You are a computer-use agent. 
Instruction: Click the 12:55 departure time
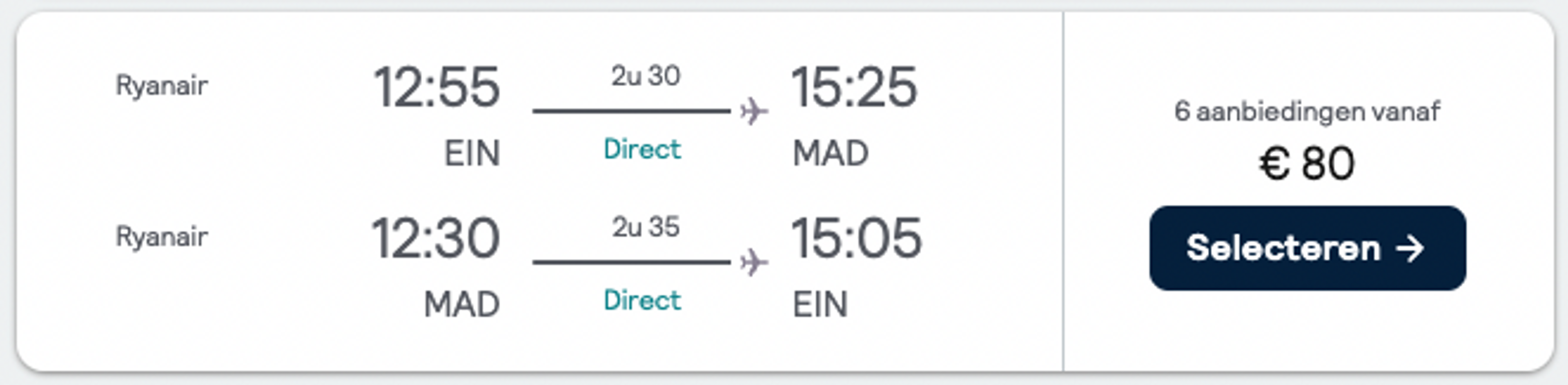pos(437,88)
